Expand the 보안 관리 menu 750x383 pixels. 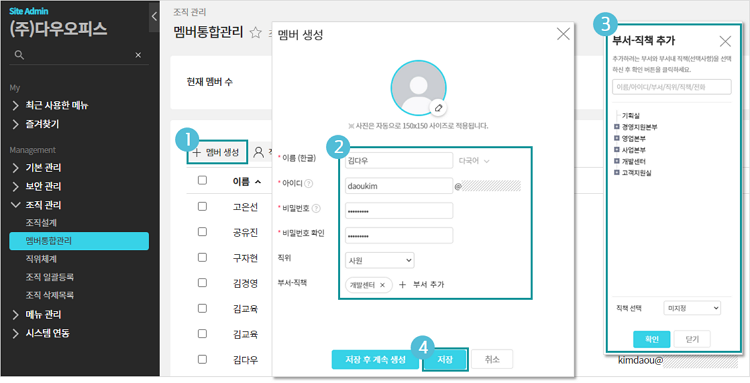click(43, 186)
